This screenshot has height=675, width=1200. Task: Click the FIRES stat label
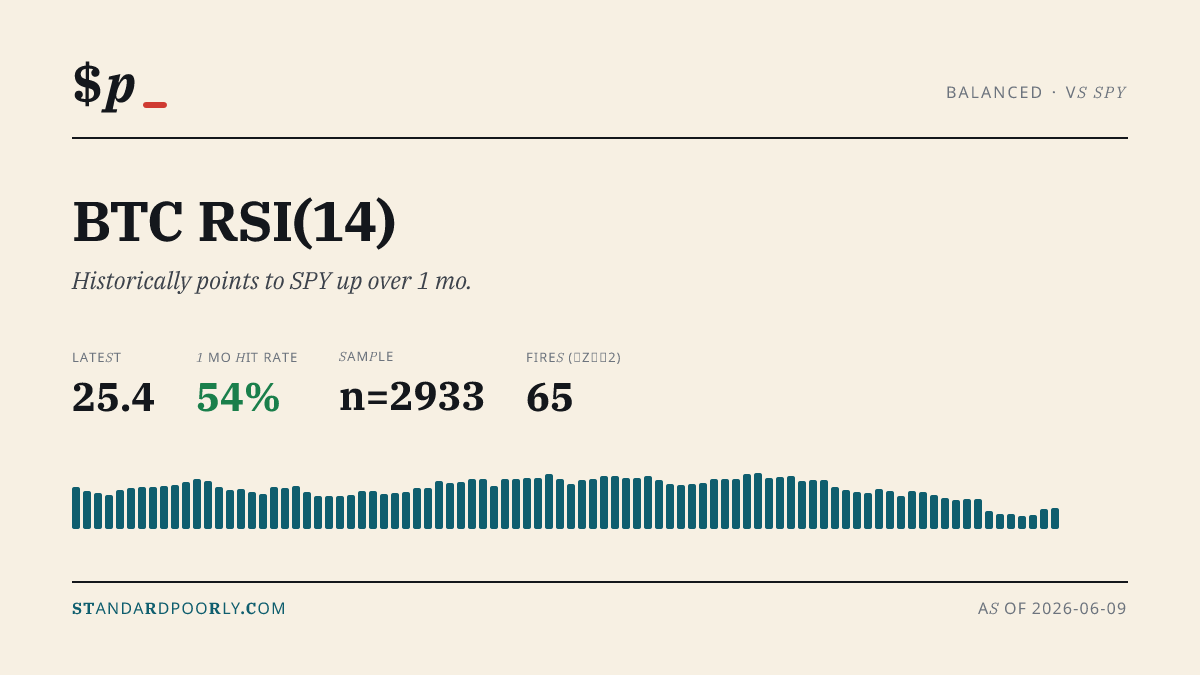pos(573,357)
